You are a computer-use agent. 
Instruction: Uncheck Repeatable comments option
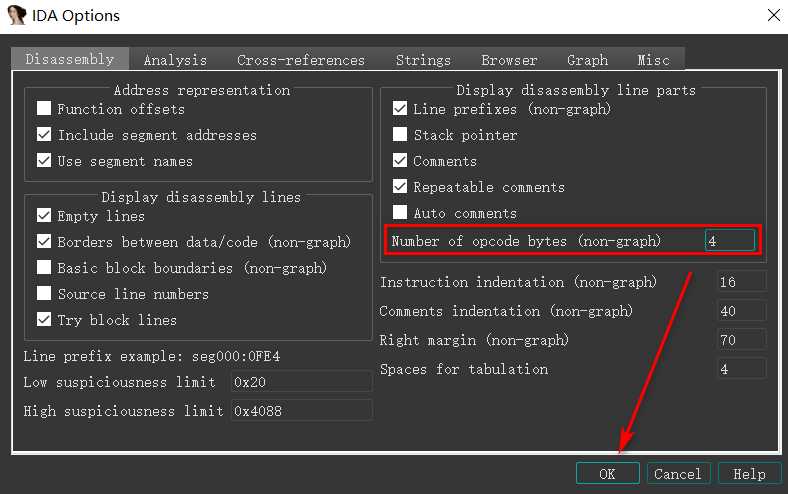click(400, 187)
